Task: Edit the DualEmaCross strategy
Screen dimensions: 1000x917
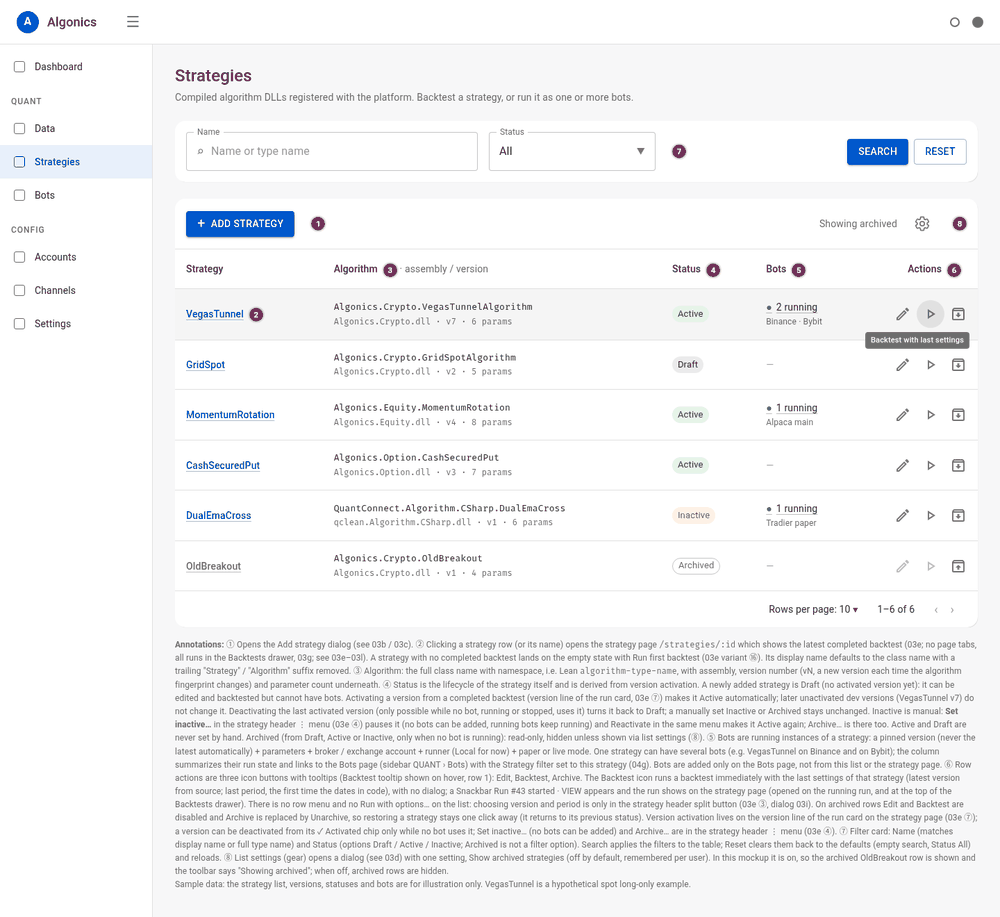Action: (902, 515)
